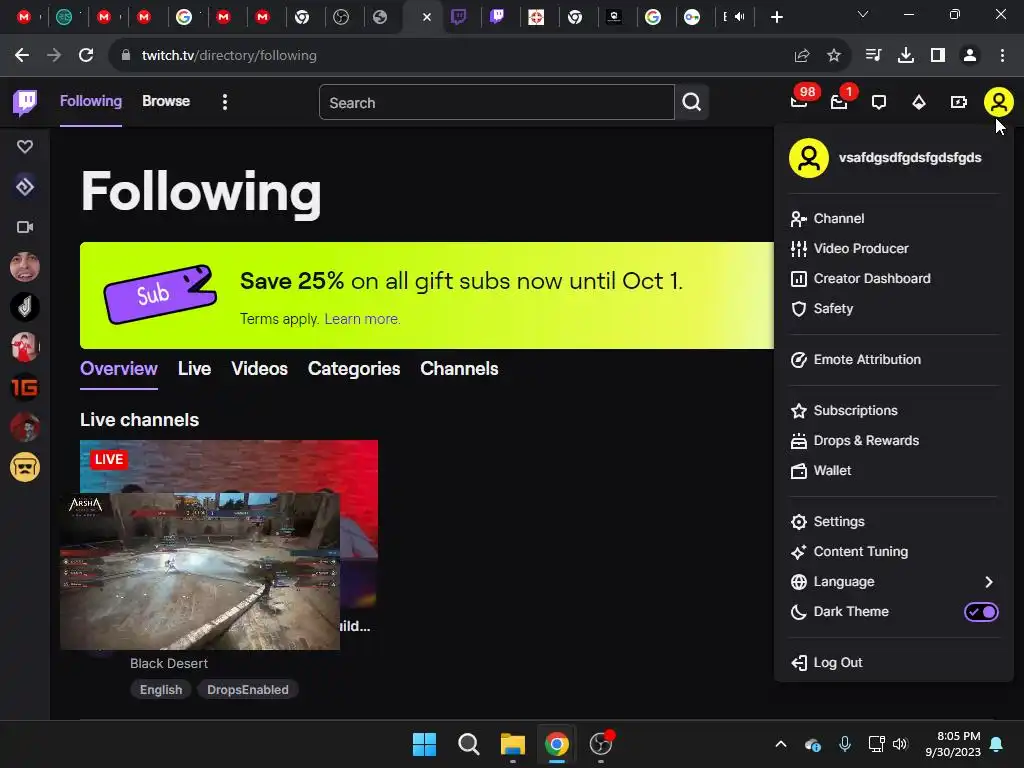
Task: Bookmark this page with the star icon
Action: (x=834, y=56)
